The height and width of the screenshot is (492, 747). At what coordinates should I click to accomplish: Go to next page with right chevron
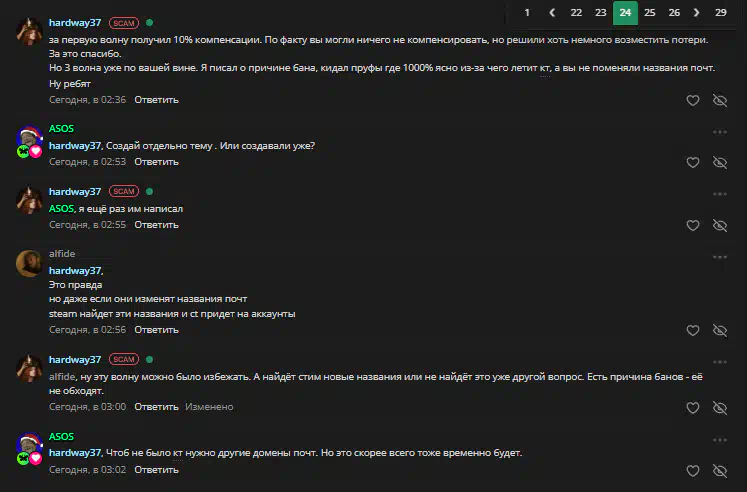(x=697, y=13)
